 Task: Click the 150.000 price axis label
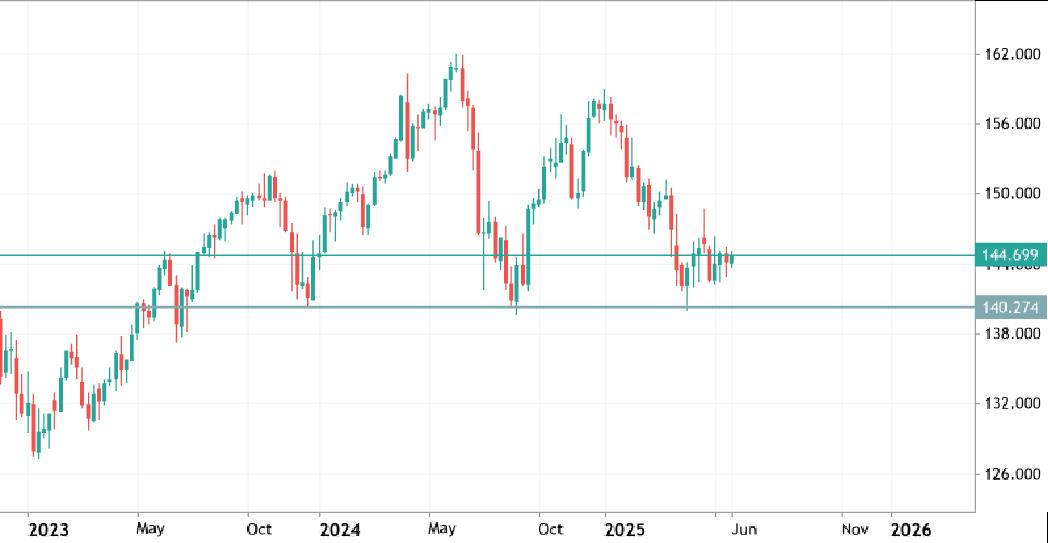[1012, 193]
